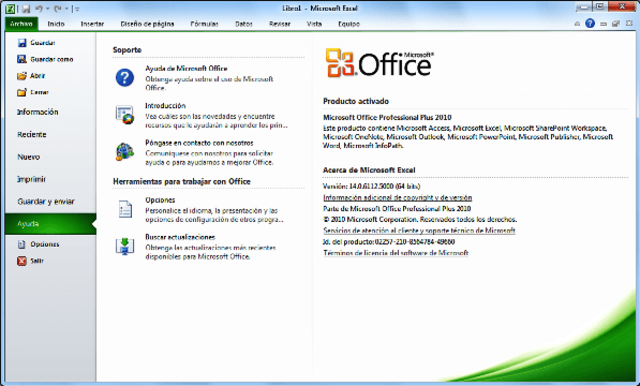The image size is (640, 386).
Task: Open the Undo history dropdown arrow
Action: click(x=47, y=9)
